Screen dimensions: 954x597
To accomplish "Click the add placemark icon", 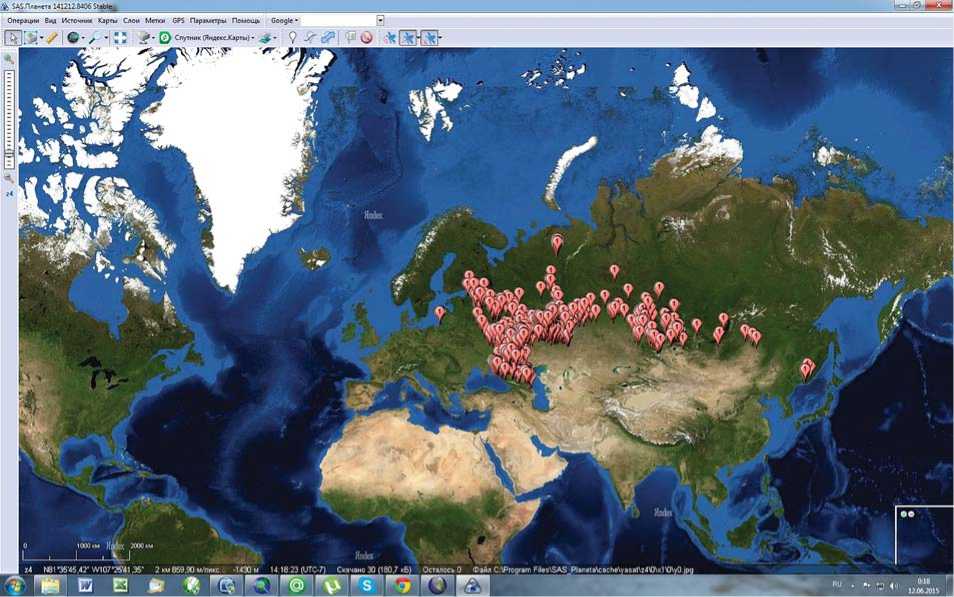I will 292,37.
